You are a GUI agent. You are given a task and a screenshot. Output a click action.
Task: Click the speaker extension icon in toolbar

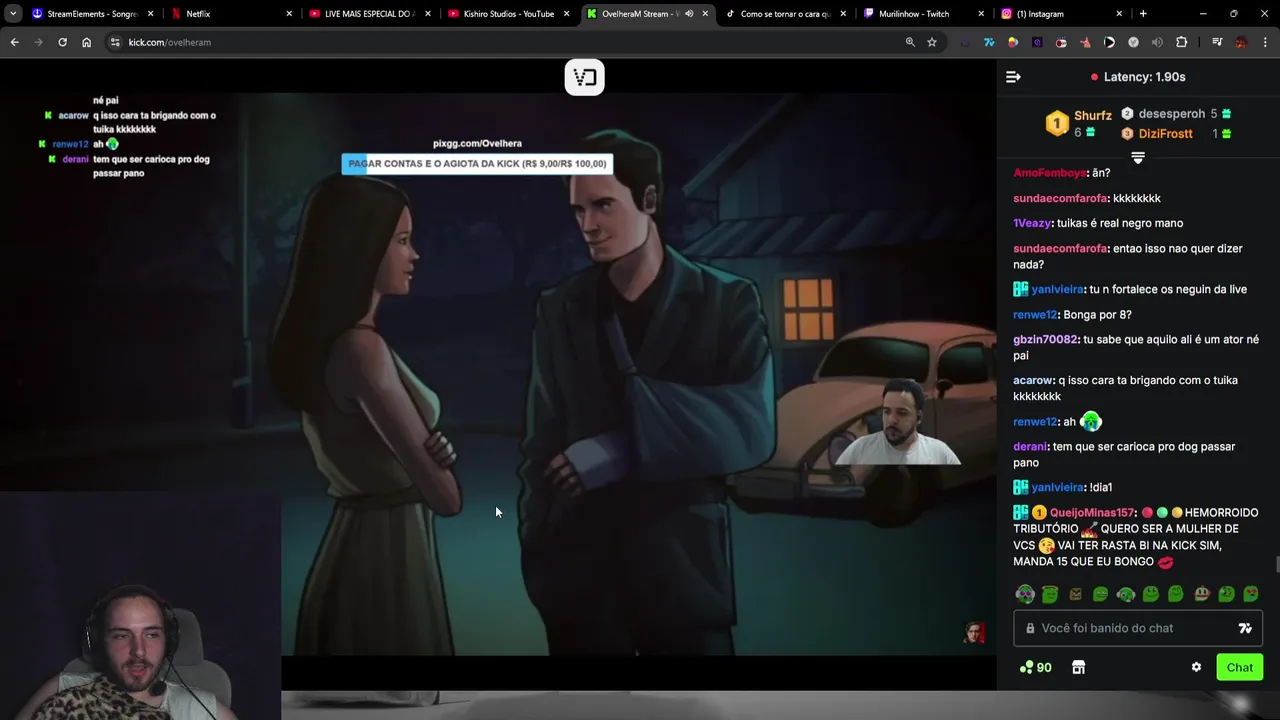coord(1157,42)
